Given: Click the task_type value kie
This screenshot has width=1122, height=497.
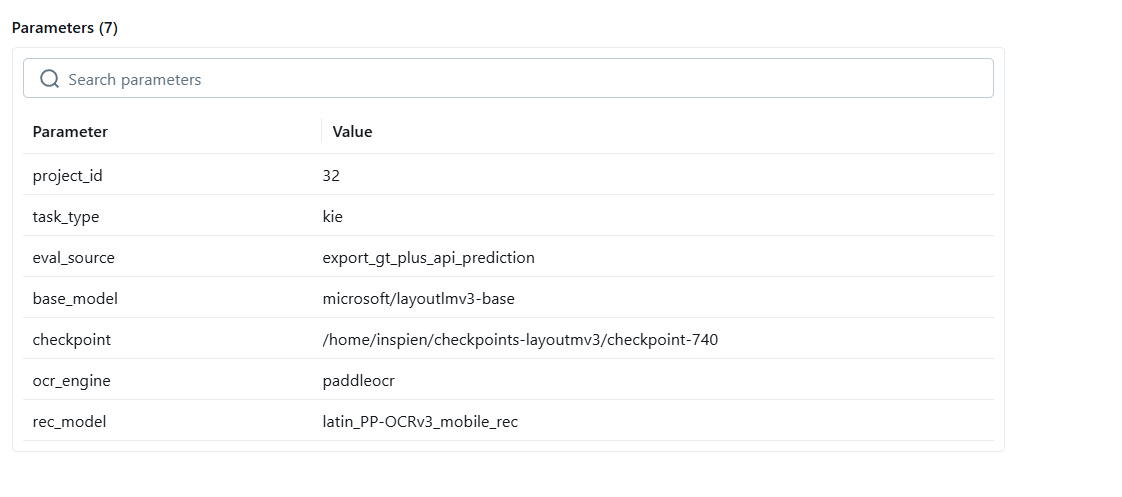Looking at the screenshot, I should click(333, 217).
